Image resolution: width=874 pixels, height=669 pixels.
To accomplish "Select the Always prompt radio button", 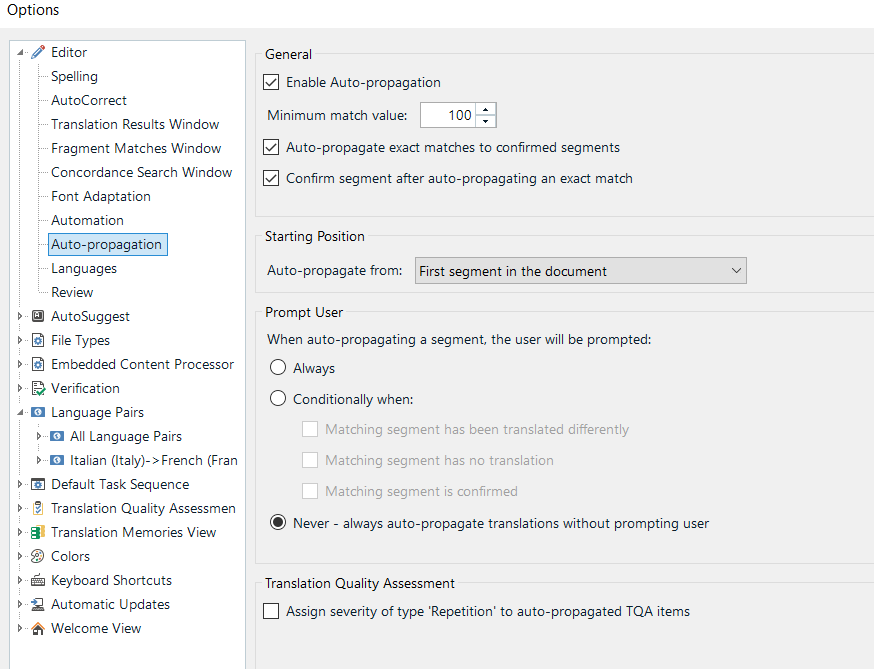I will tap(278, 368).
